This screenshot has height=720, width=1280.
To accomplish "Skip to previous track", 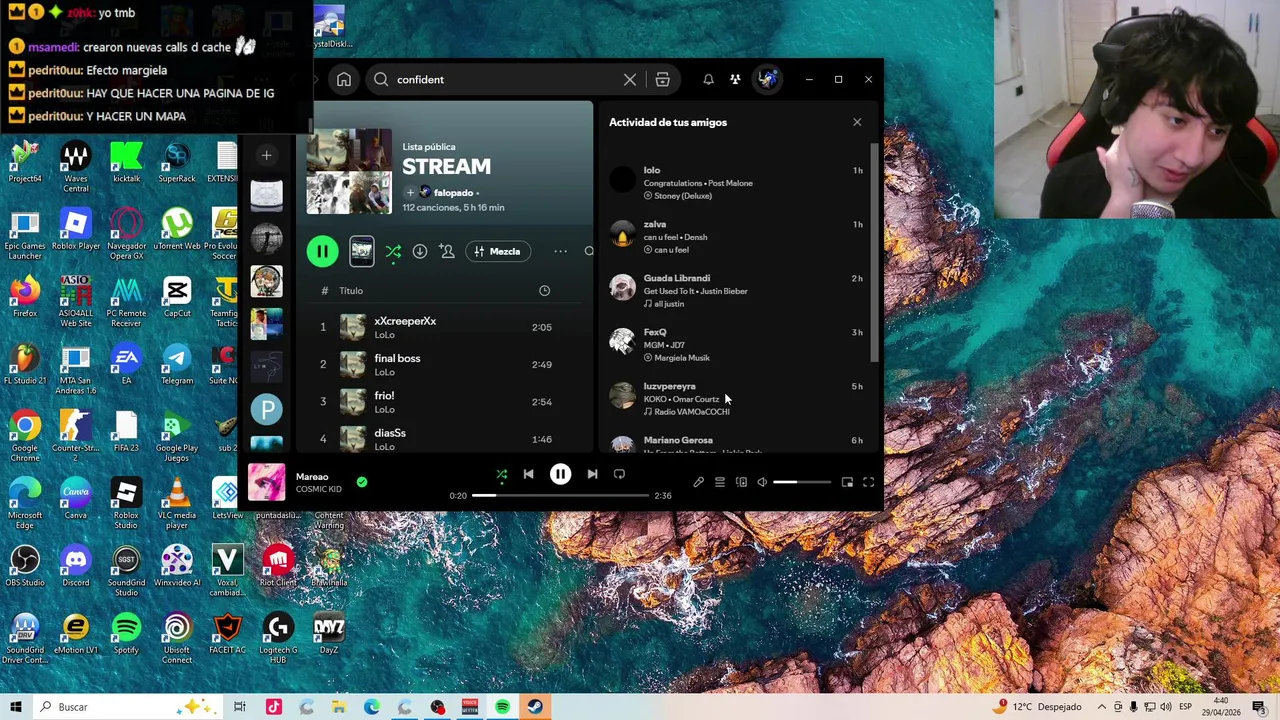I will click(528, 475).
